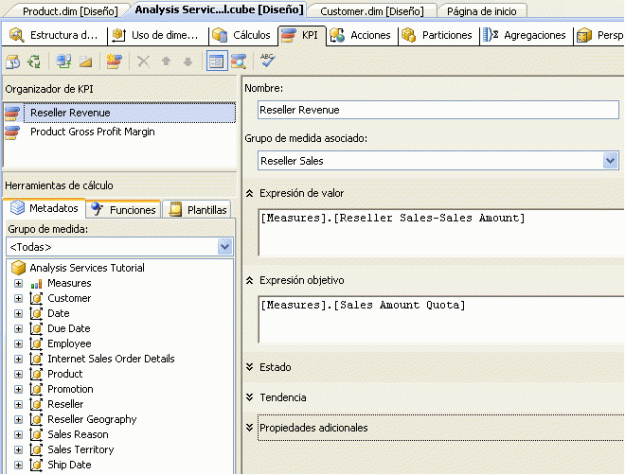
Task: Switch to Form View toolbar icon
Action: tap(216, 61)
